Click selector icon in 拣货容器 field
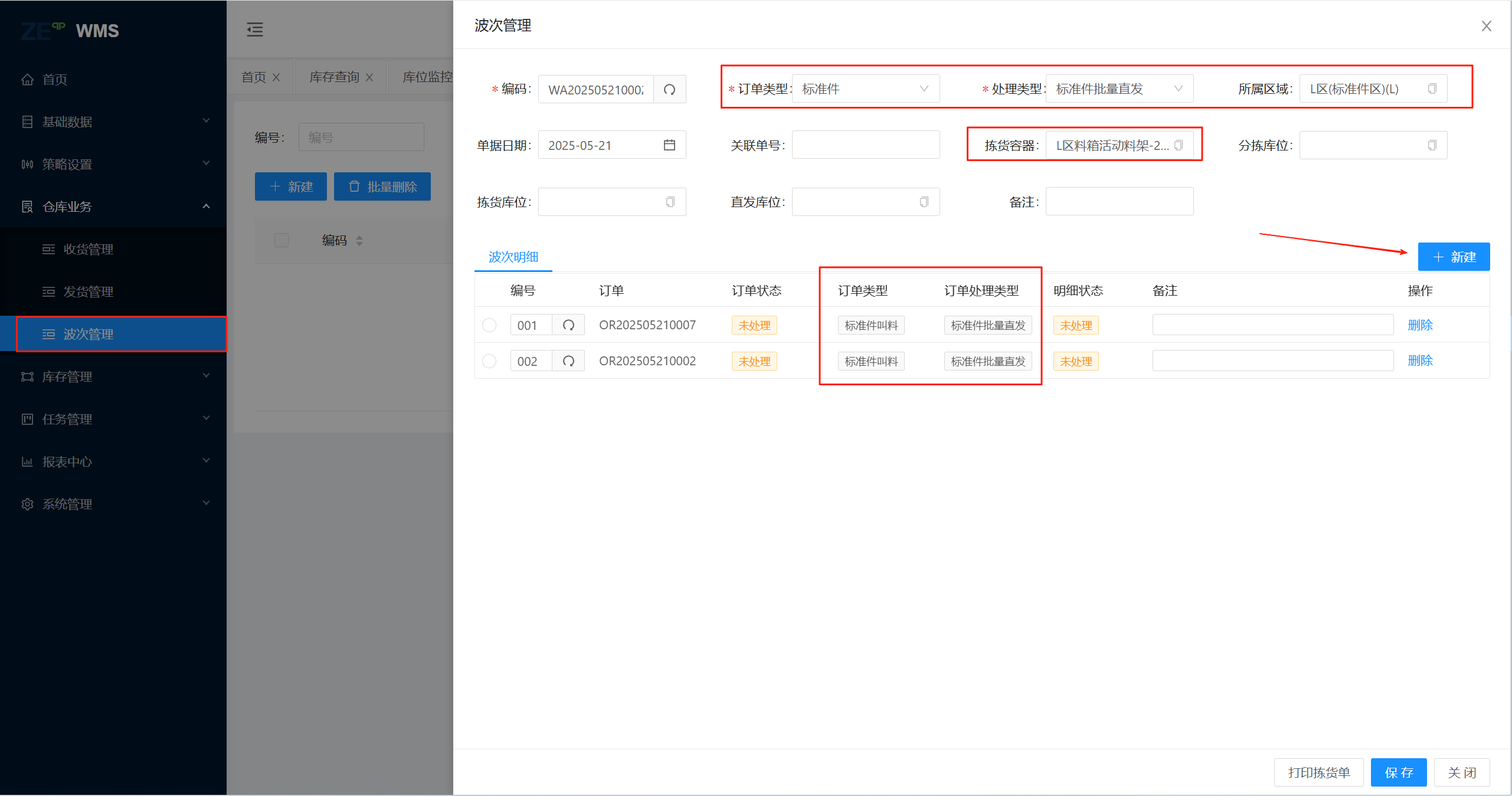 (1179, 145)
